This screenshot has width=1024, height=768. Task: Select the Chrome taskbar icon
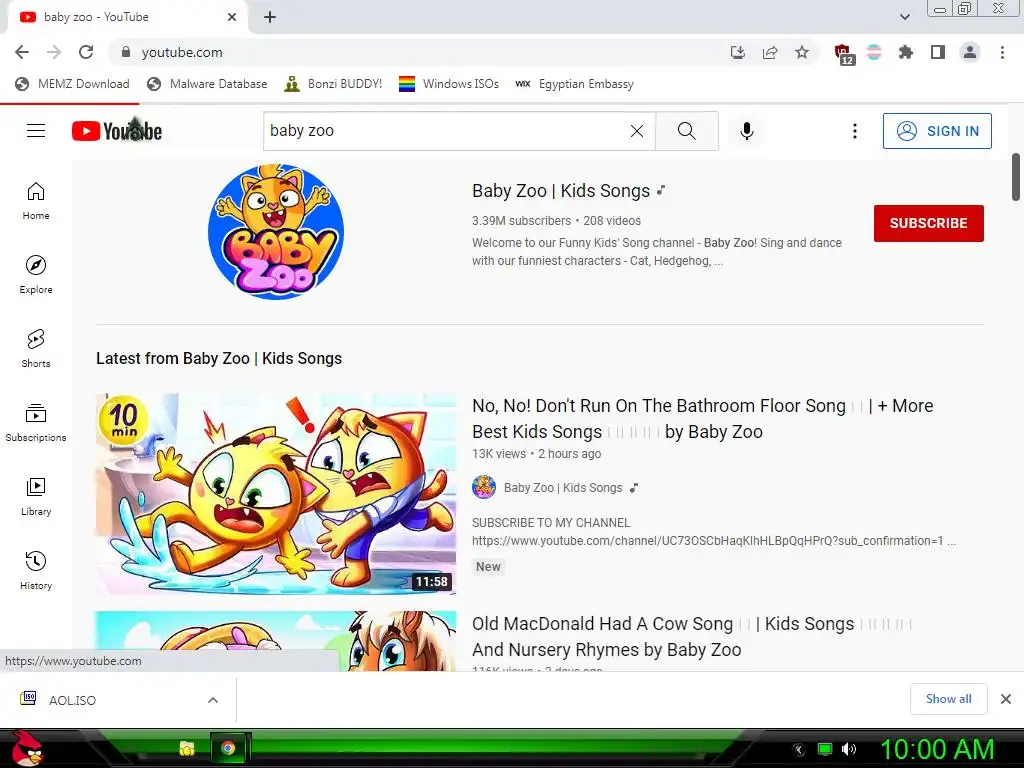(228, 748)
